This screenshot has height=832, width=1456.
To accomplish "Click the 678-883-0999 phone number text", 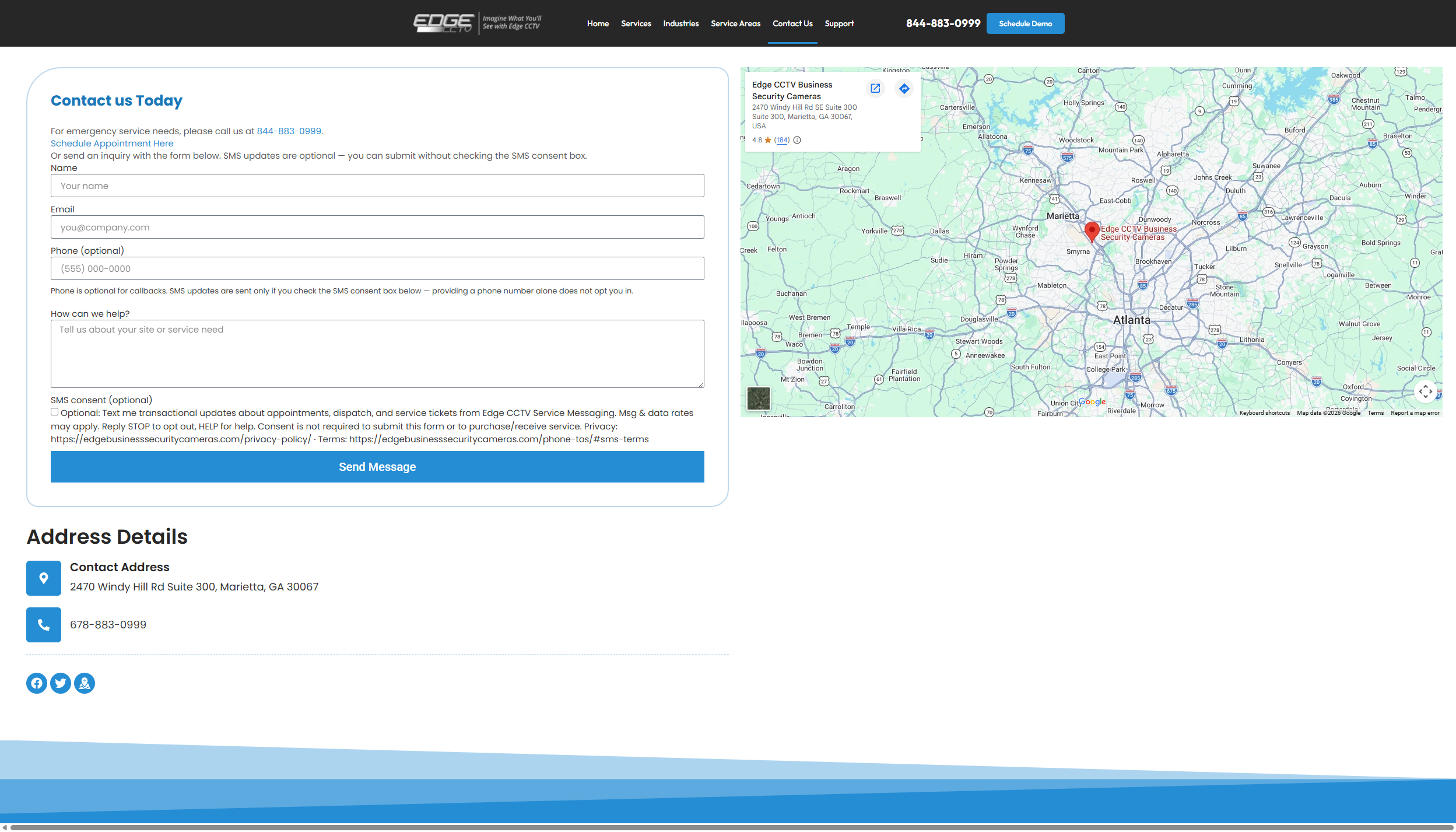I will (x=108, y=625).
